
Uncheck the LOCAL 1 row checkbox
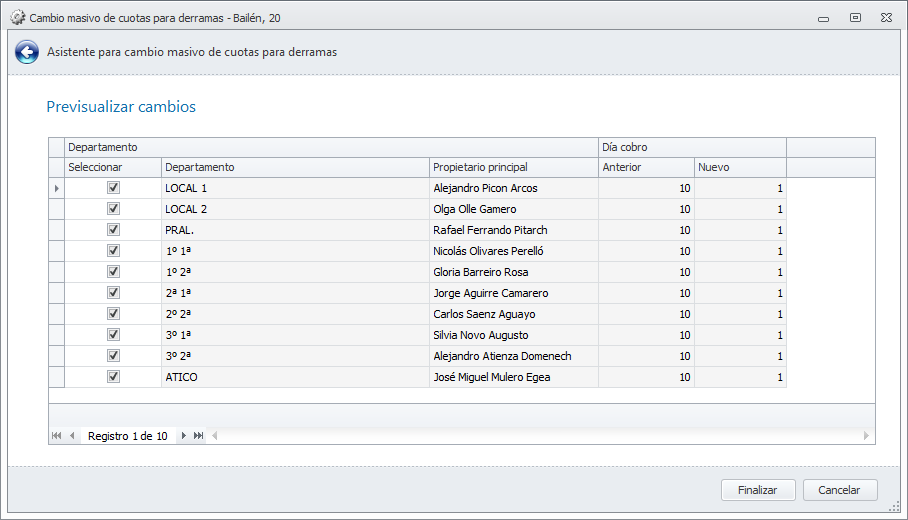[x=113, y=188]
